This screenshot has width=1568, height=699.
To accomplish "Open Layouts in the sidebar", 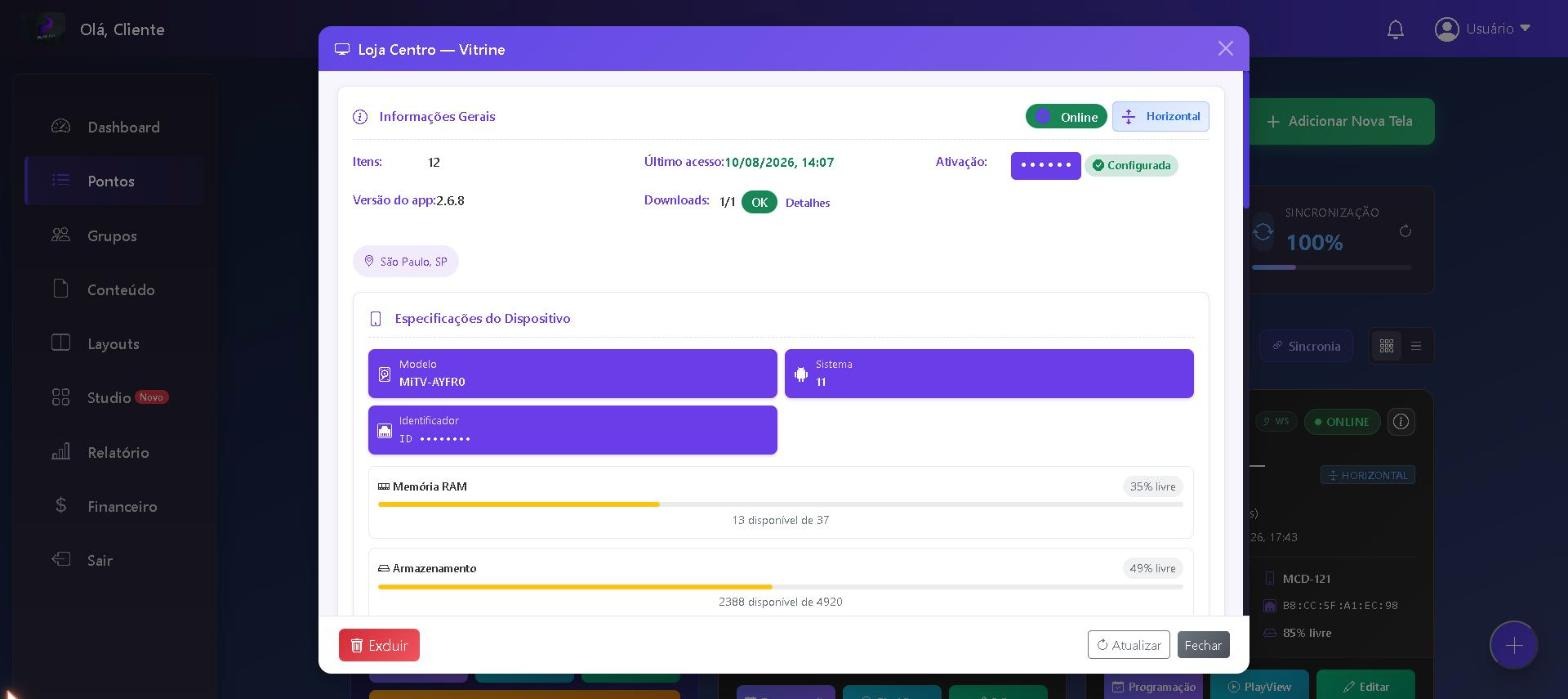I will 114,343.
